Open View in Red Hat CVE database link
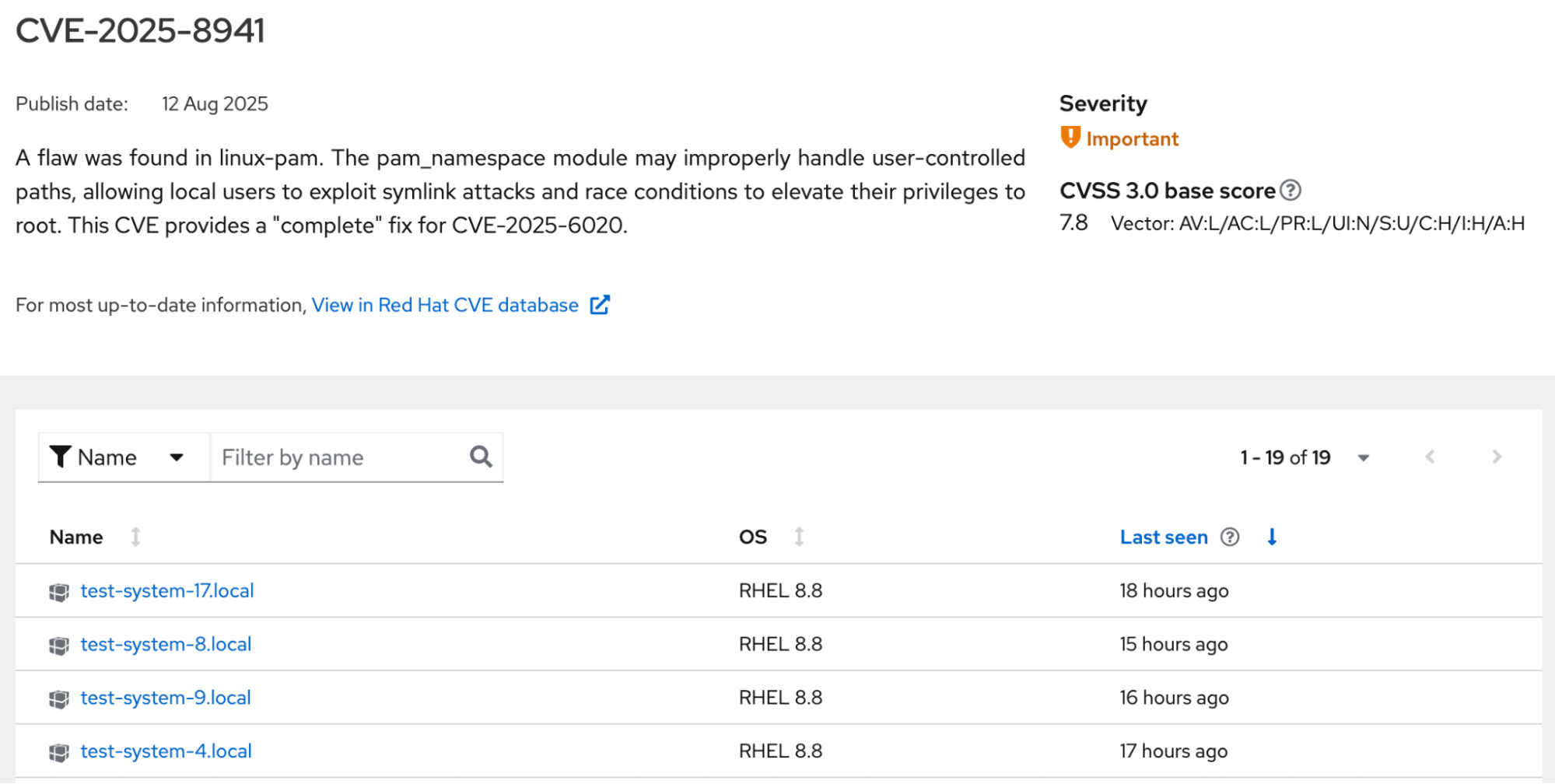This screenshot has height=784, width=1555. click(445, 305)
